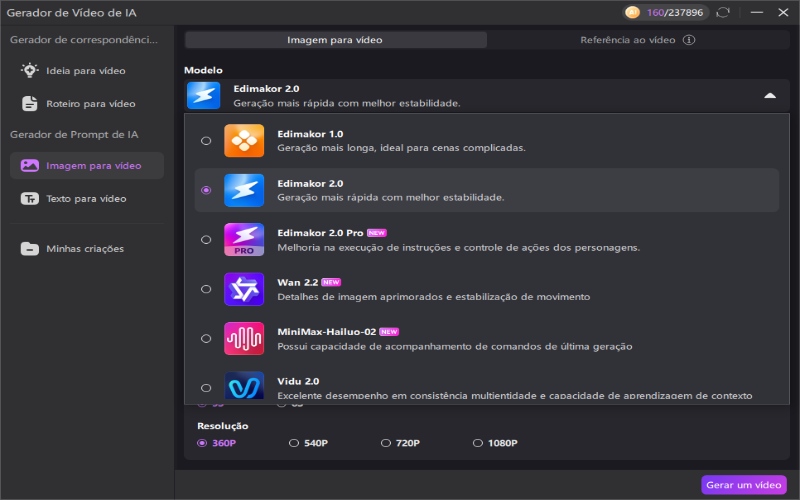Screen dimensions: 800x500
Task: Go to Texto para vídeo in sidebar
Action: click(x=85, y=199)
